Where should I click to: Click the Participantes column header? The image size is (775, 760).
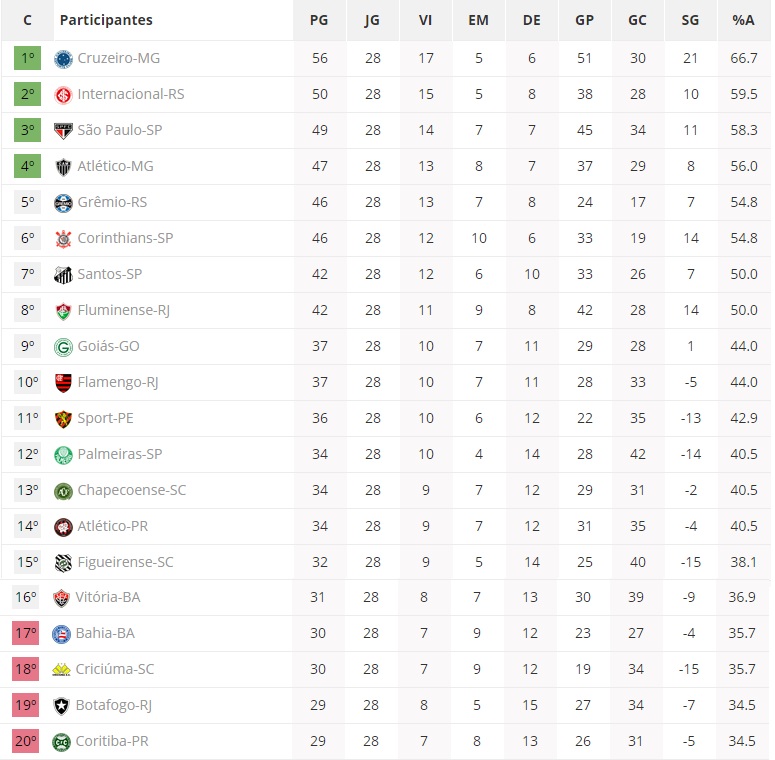click(106, 20)
